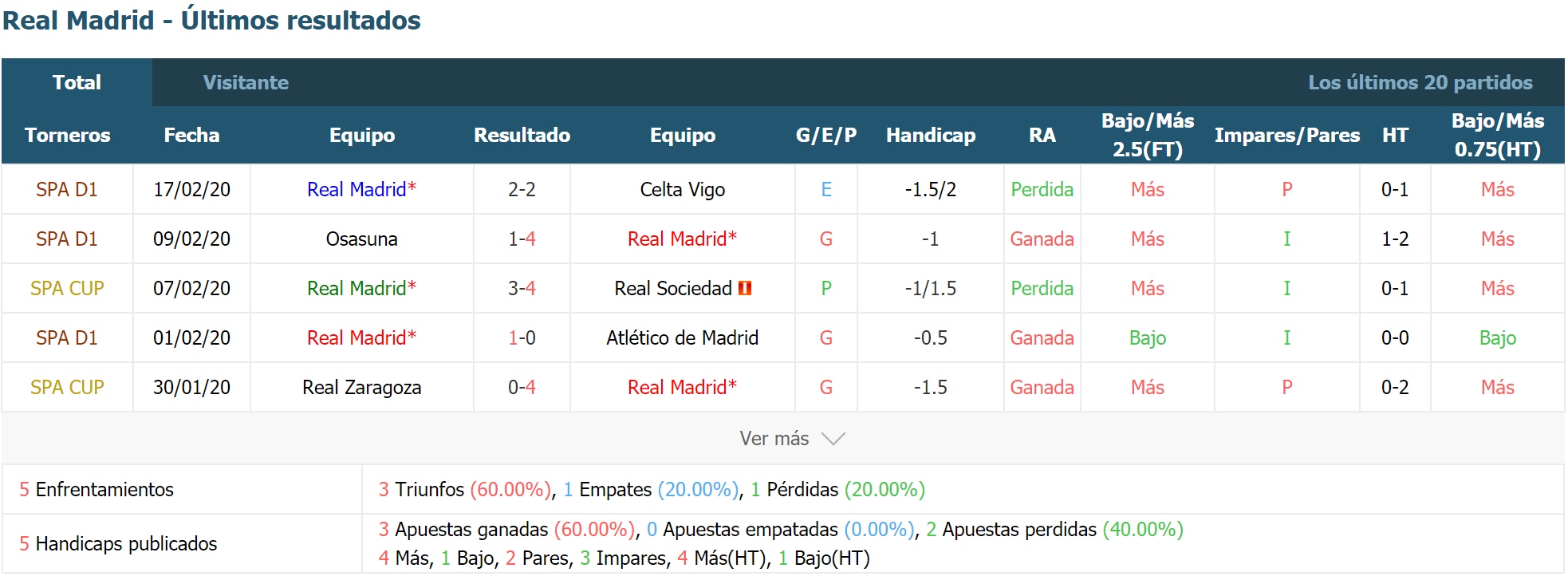1568x580 pixels.
Task: Switch to the Visitante tab
Action: tap(246, 82)
